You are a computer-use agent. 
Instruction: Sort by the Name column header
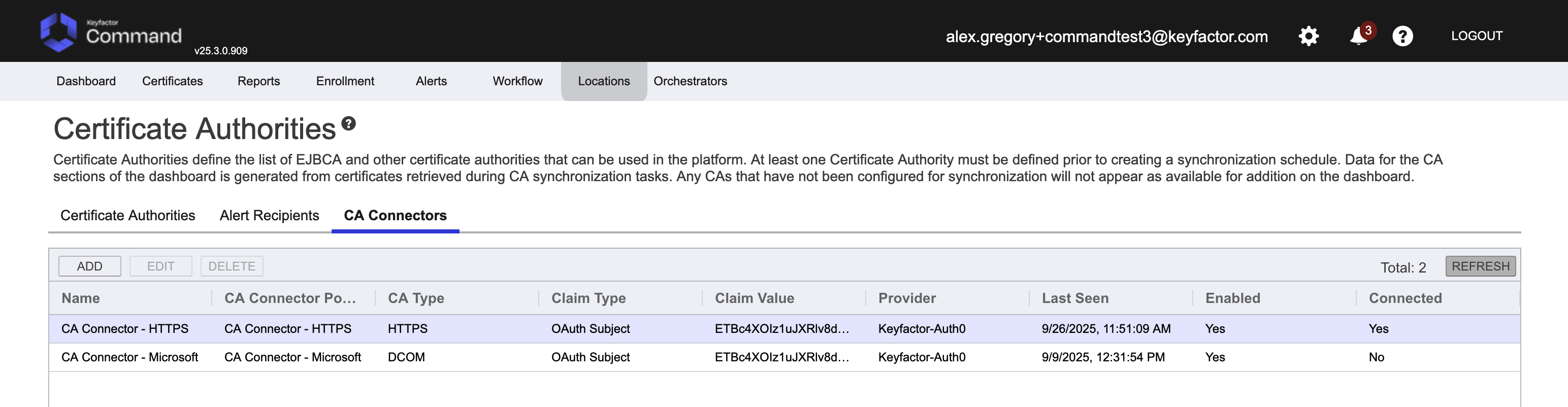[81, 298]
